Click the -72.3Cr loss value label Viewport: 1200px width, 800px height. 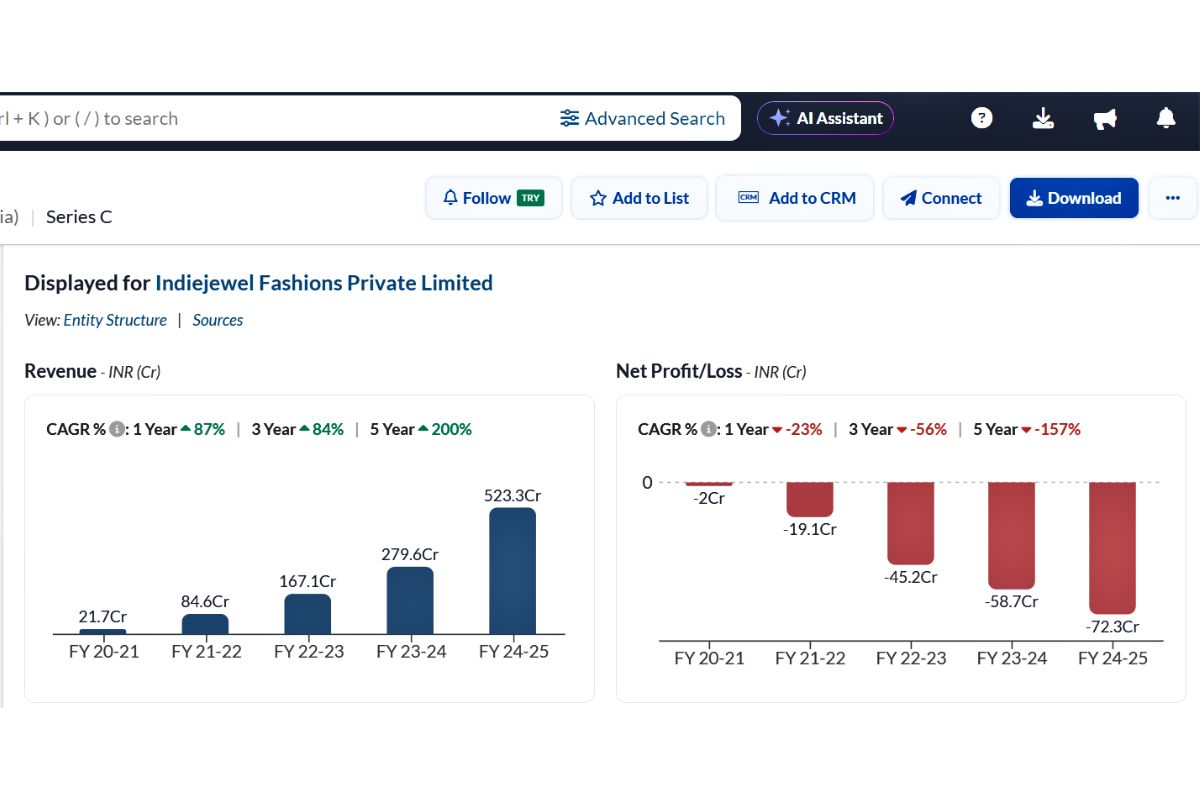tap(1112, 627)
